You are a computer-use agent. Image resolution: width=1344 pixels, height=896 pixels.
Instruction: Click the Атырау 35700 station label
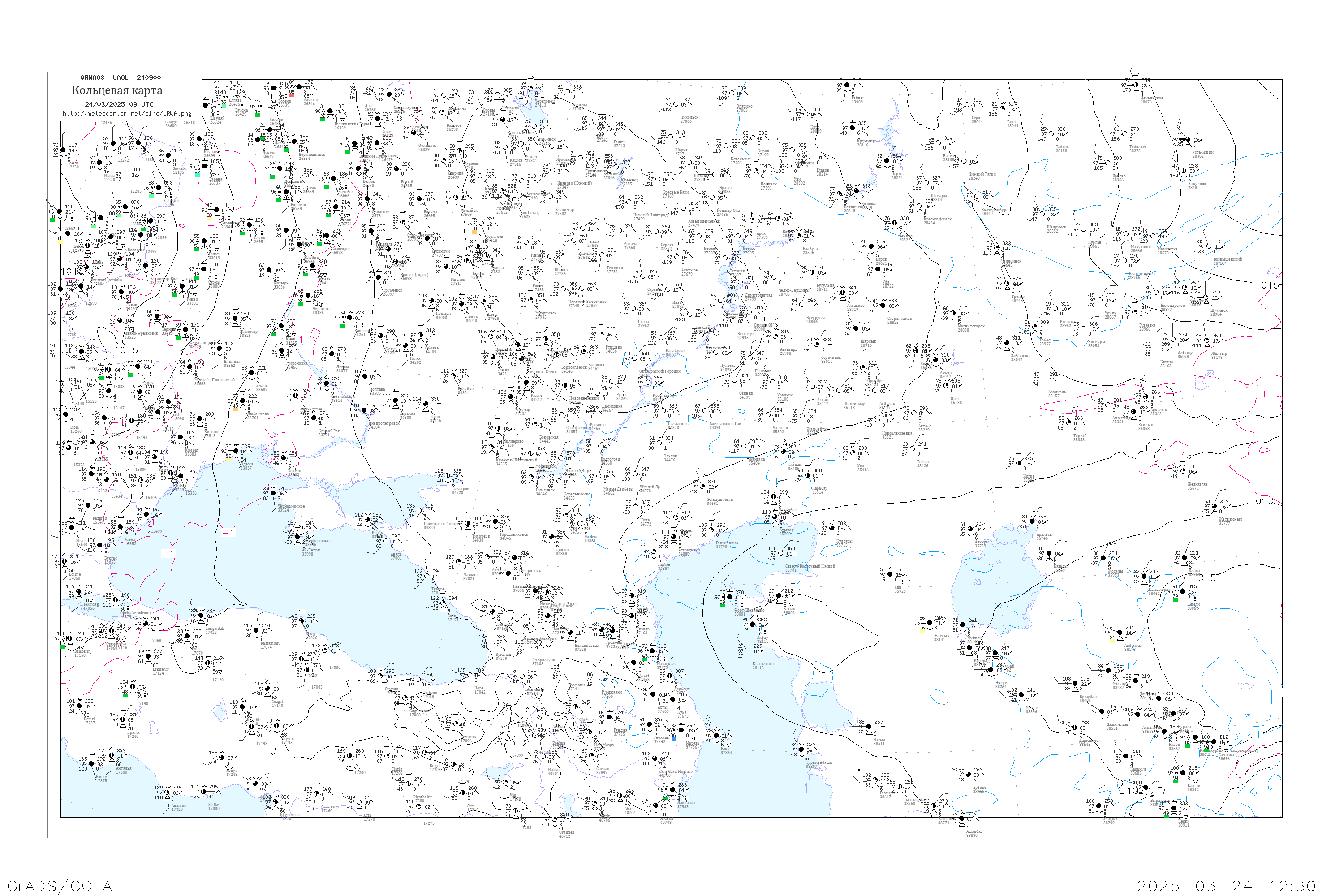[786, 532]
